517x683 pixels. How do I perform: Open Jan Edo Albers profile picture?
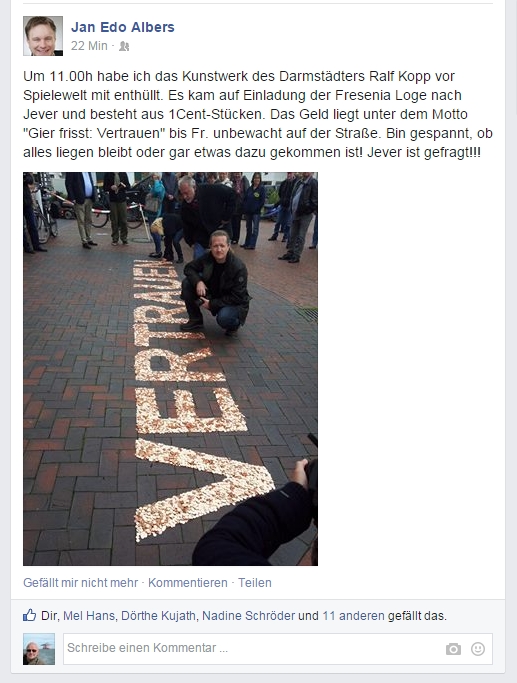[x=43, y=36]
